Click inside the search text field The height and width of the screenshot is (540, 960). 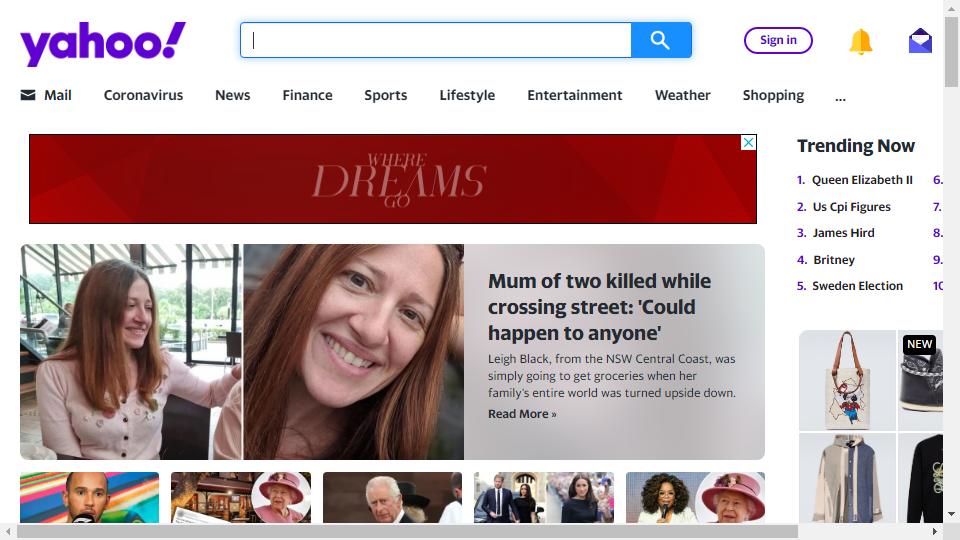point(436,40)
